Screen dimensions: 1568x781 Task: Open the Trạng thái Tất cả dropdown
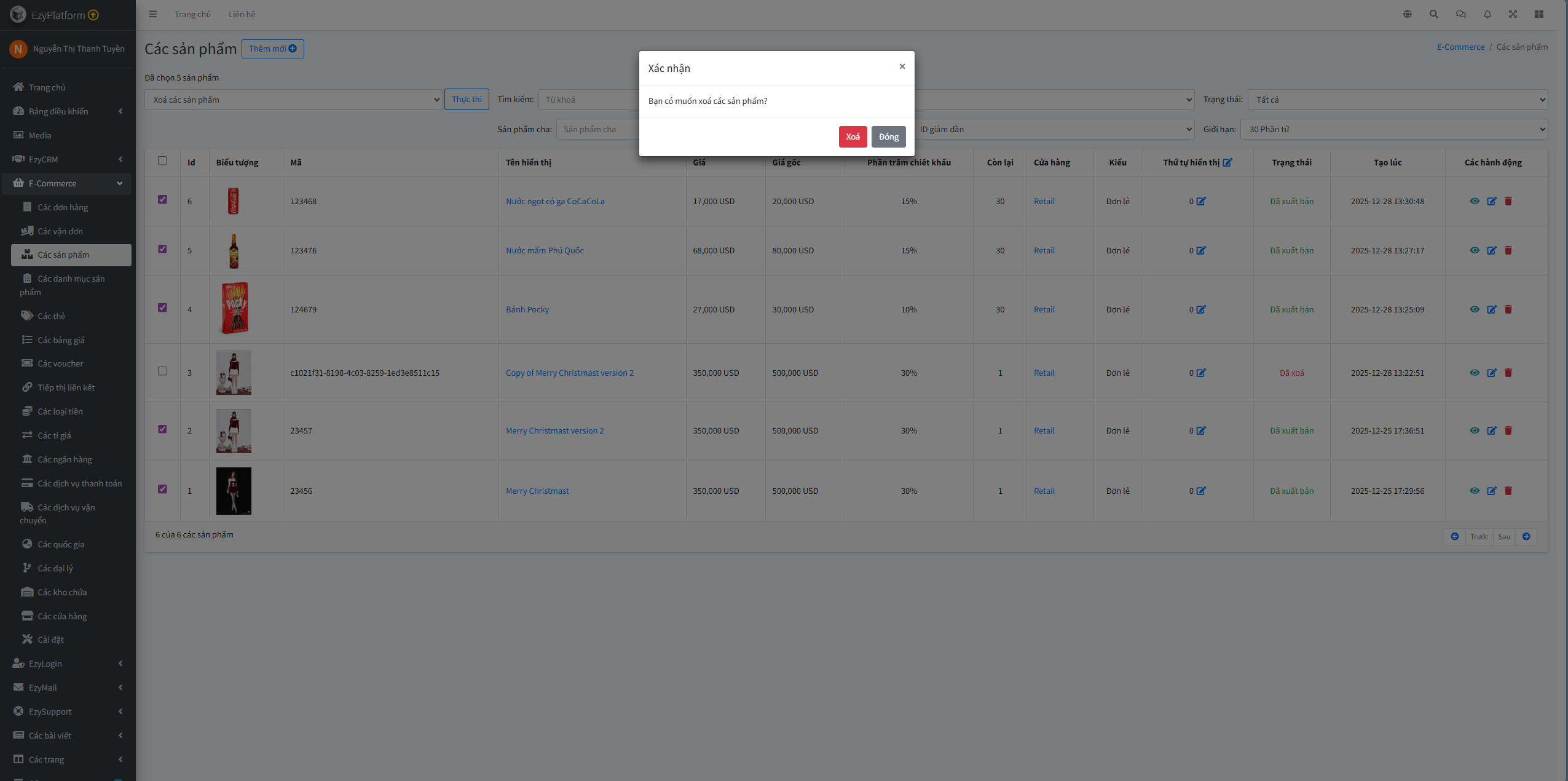click(1398, 100)
